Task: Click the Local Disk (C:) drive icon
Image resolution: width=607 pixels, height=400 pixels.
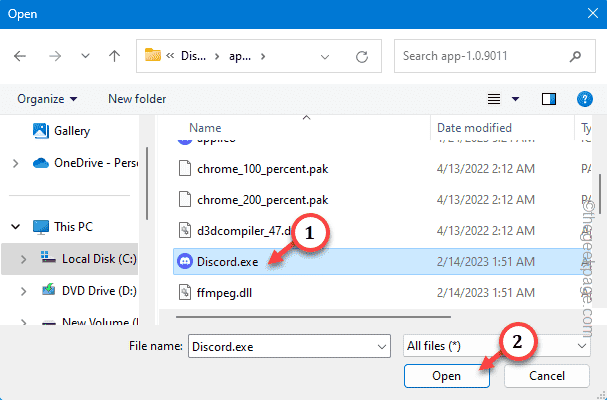Action: pos(48,258)
